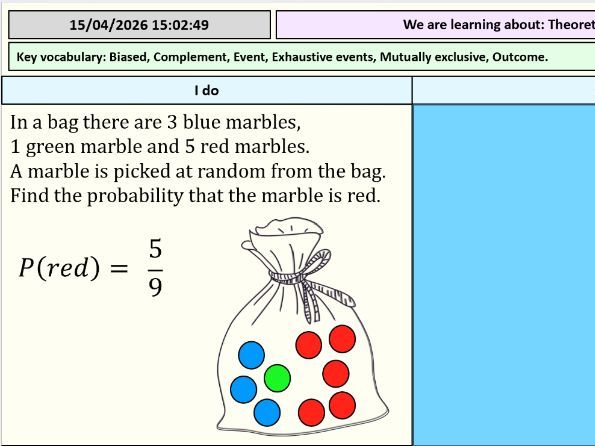
Task: Click 'A marble is picked at random from the bag.'
Action: tap(198, 171)
